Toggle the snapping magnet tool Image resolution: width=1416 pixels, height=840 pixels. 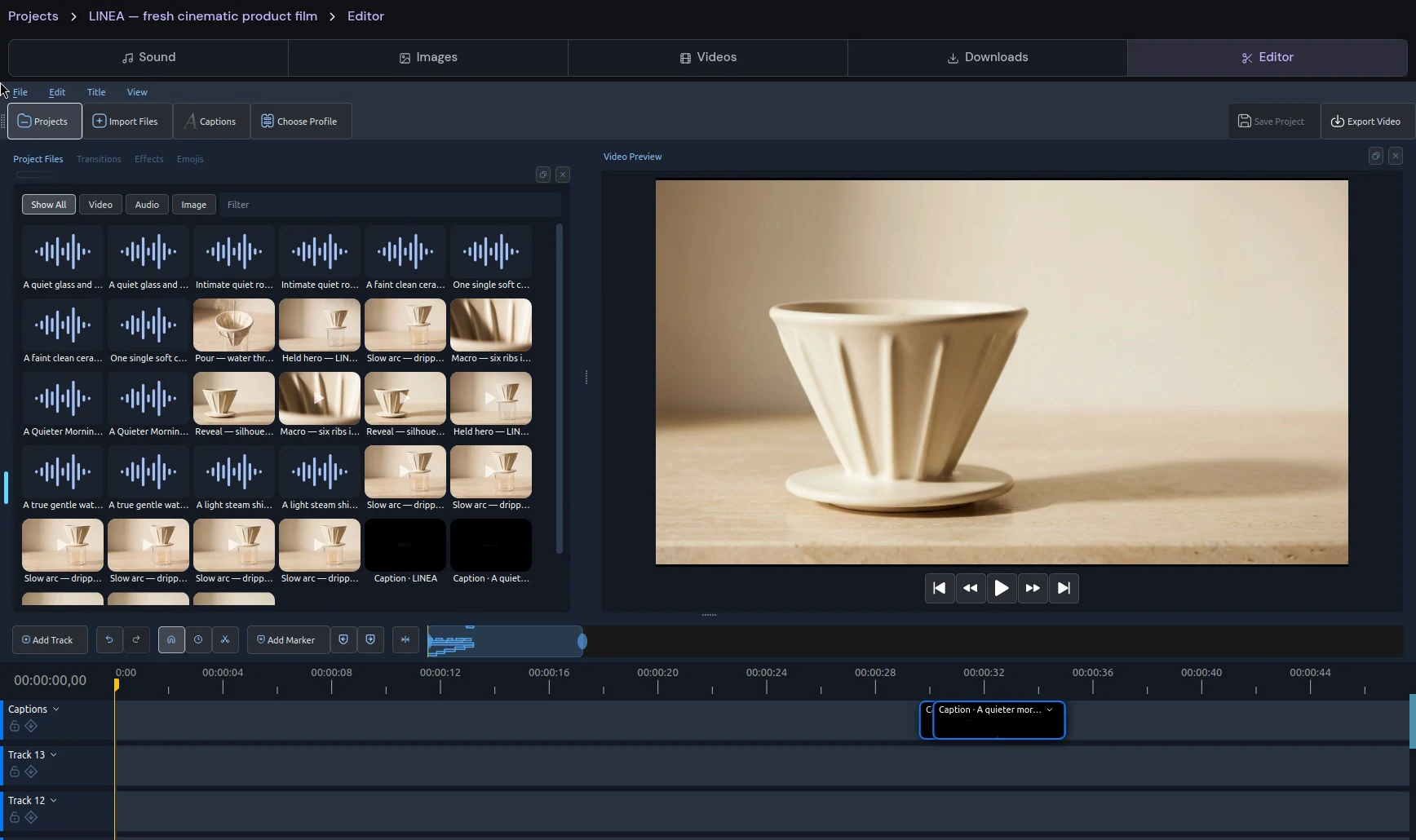(171, 640)
